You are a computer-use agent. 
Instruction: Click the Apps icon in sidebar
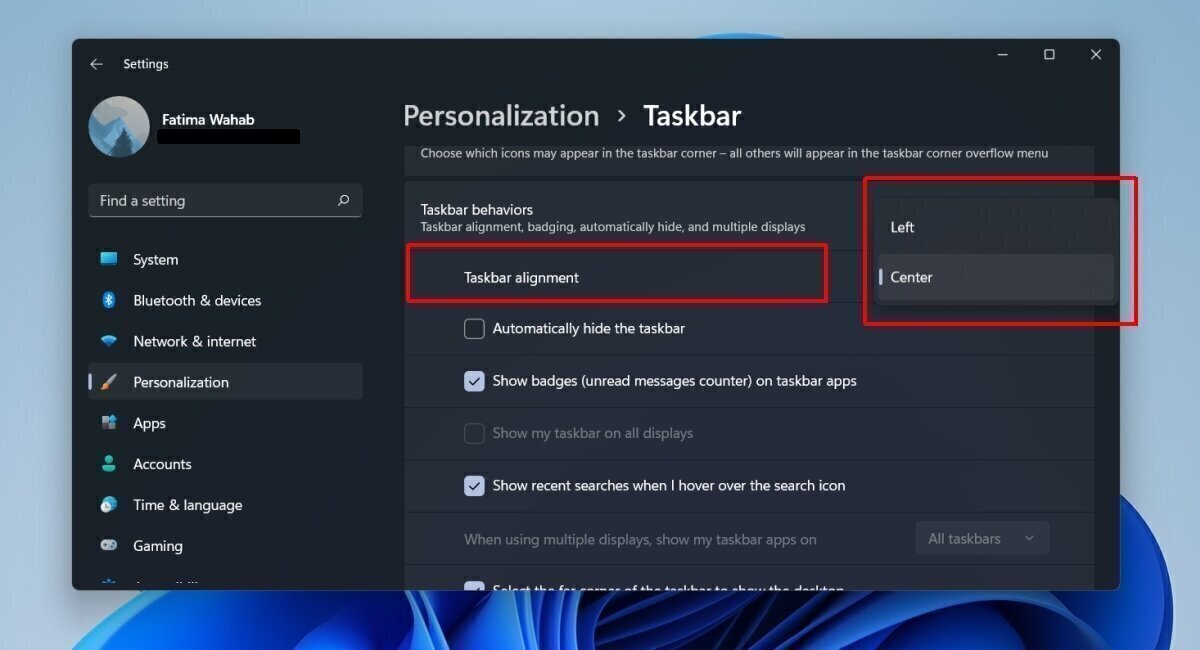109,423
